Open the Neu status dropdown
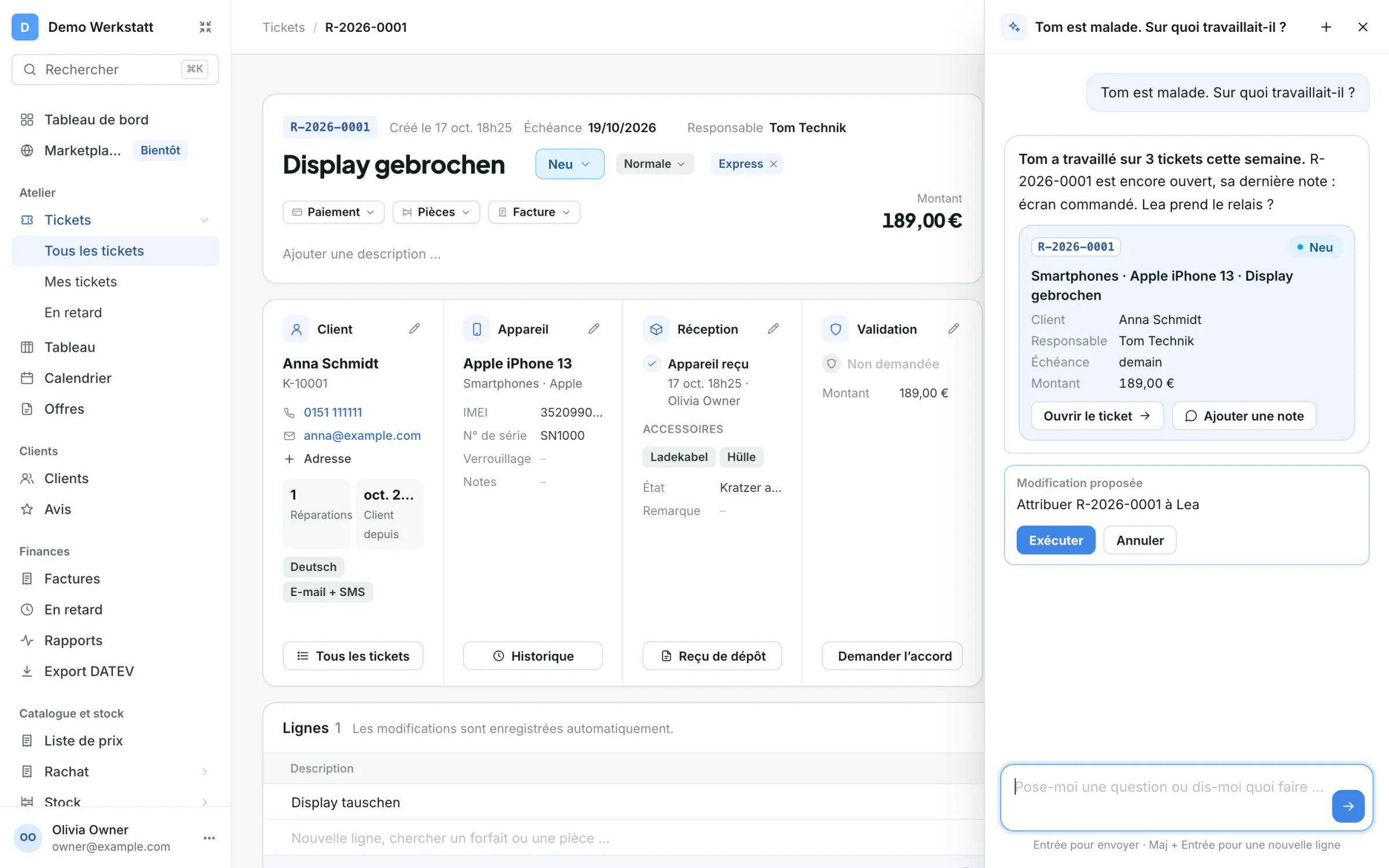Viewport: 1389px width, 868px height. pos(569,164)
